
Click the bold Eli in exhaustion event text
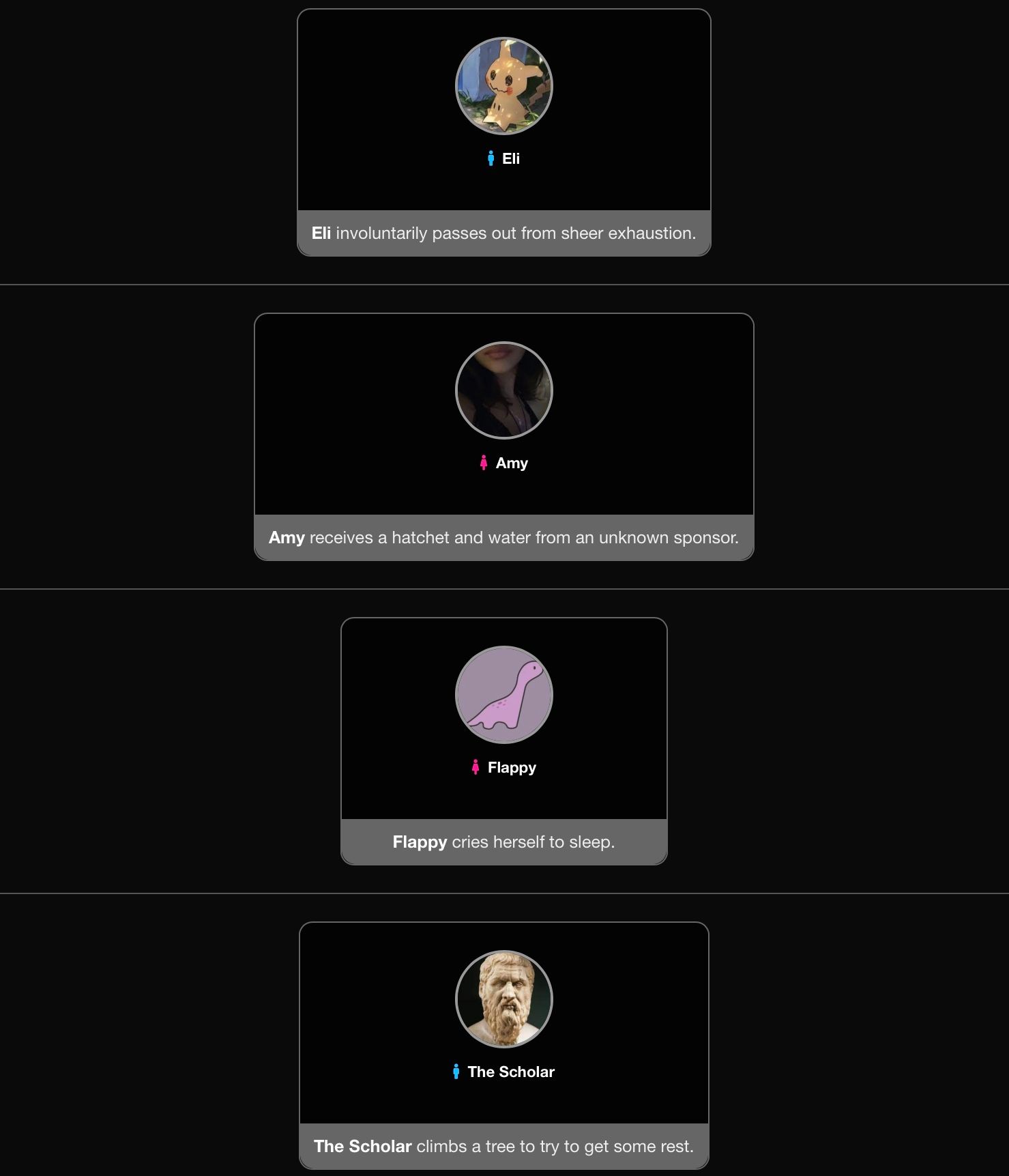pyautogui.click(x=321, y=233)
